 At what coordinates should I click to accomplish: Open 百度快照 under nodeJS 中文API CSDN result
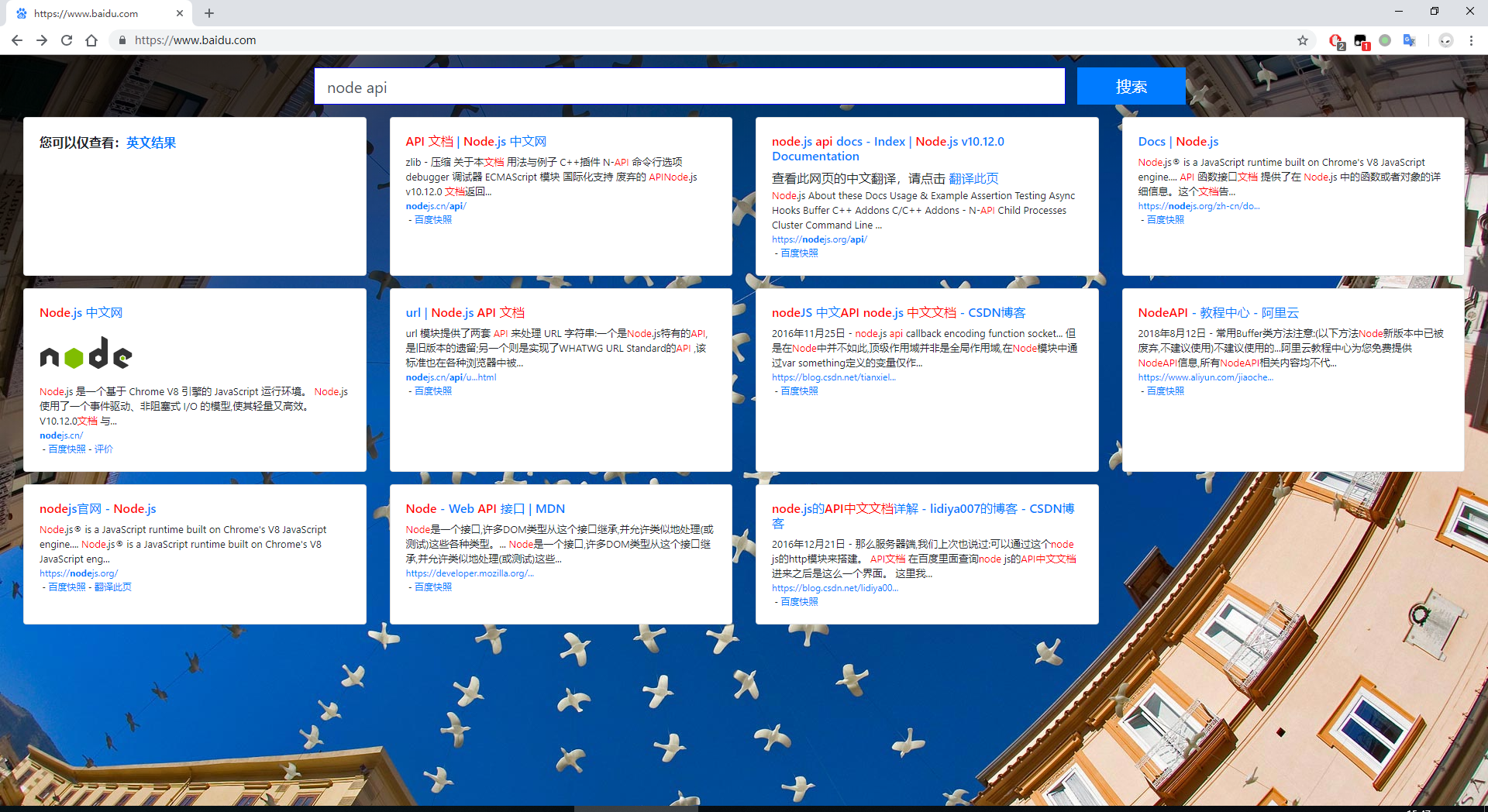(799, 391)
